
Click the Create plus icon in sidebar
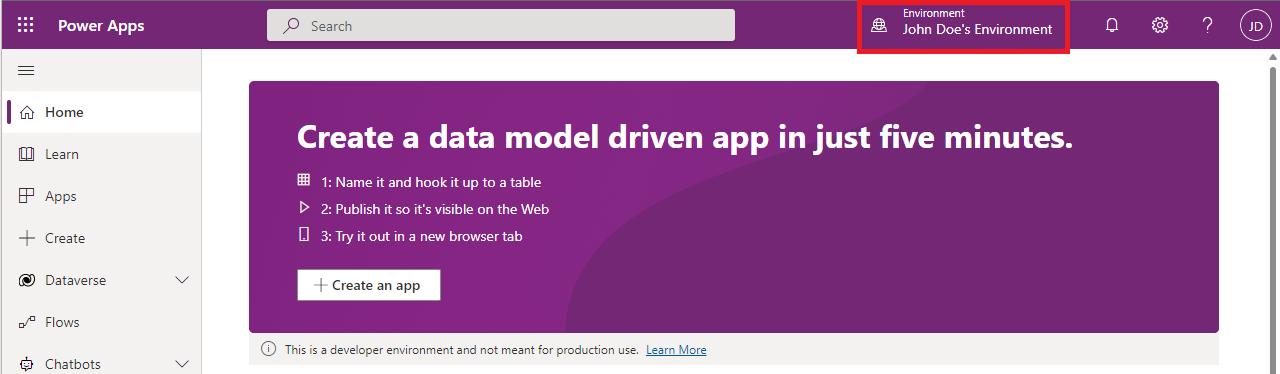pos(27,238)
